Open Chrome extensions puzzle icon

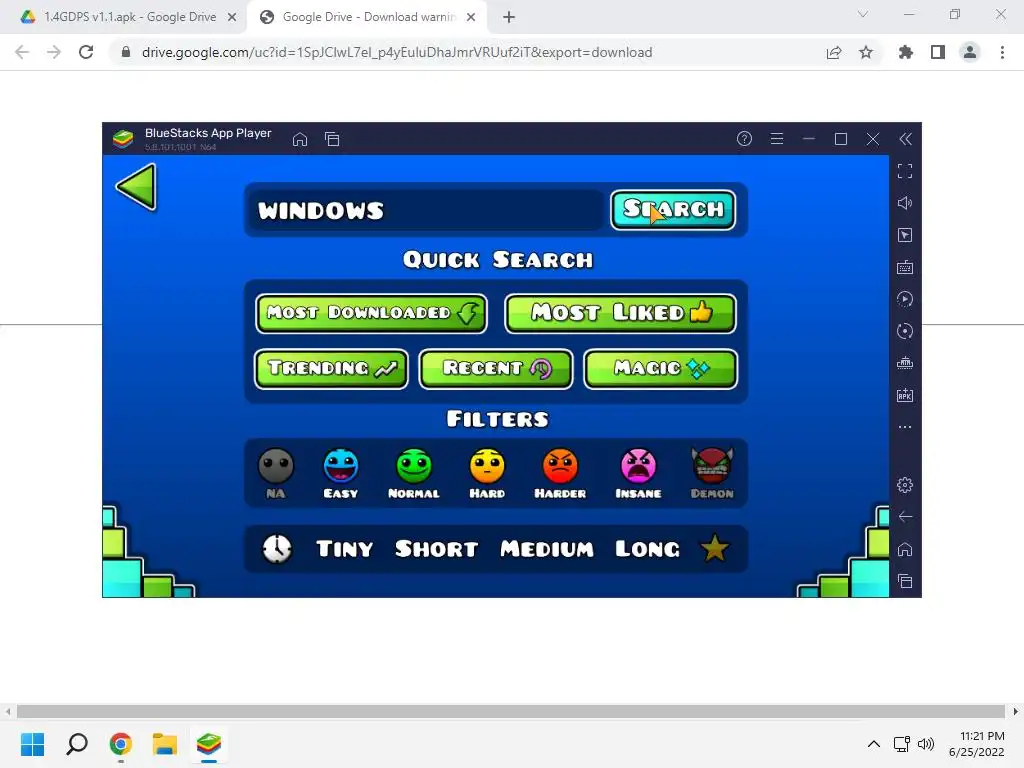click(x=906, y=52)
